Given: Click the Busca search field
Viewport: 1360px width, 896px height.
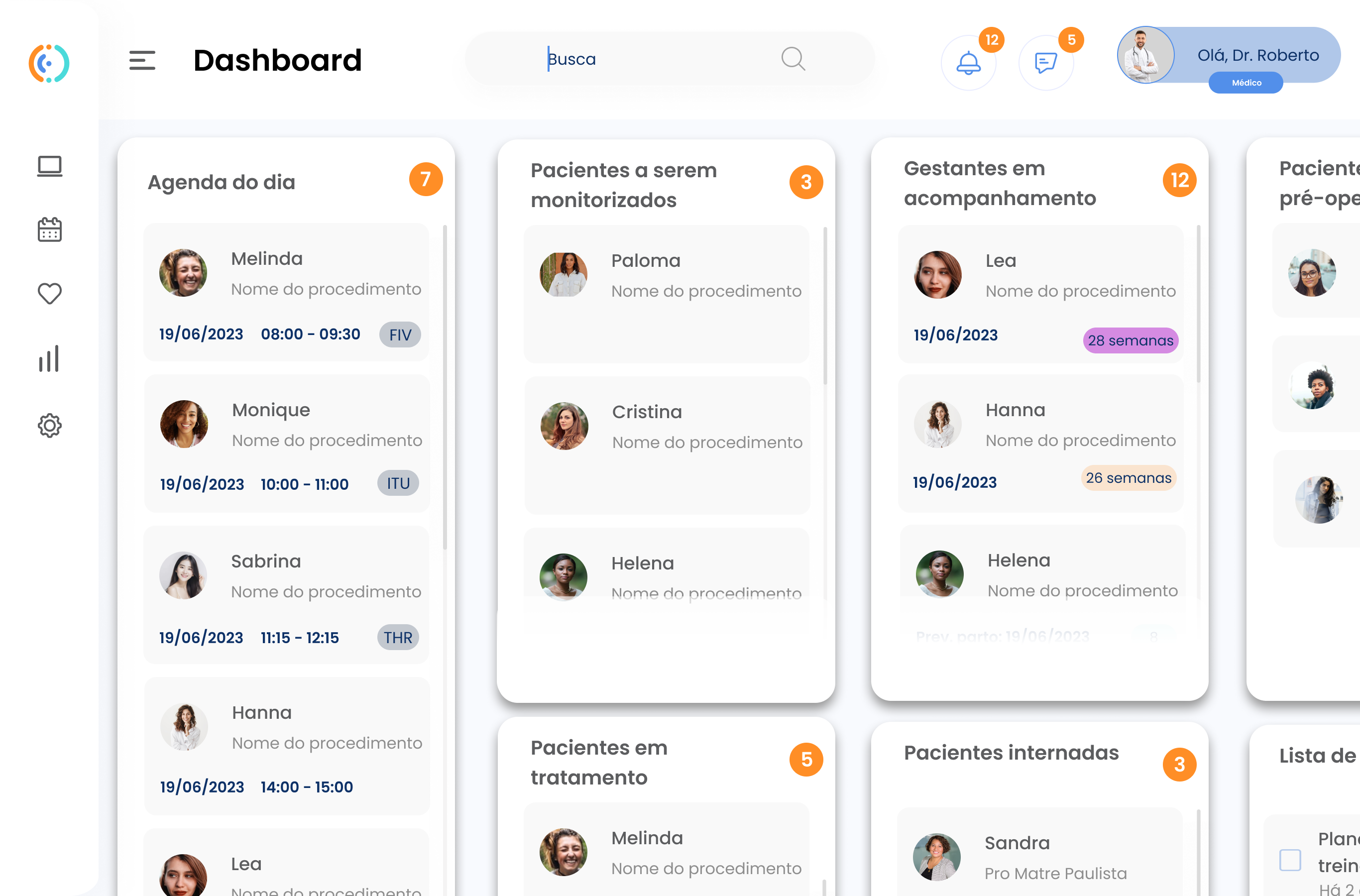Looking at the screenshot, I should click(x=670, y=59).
